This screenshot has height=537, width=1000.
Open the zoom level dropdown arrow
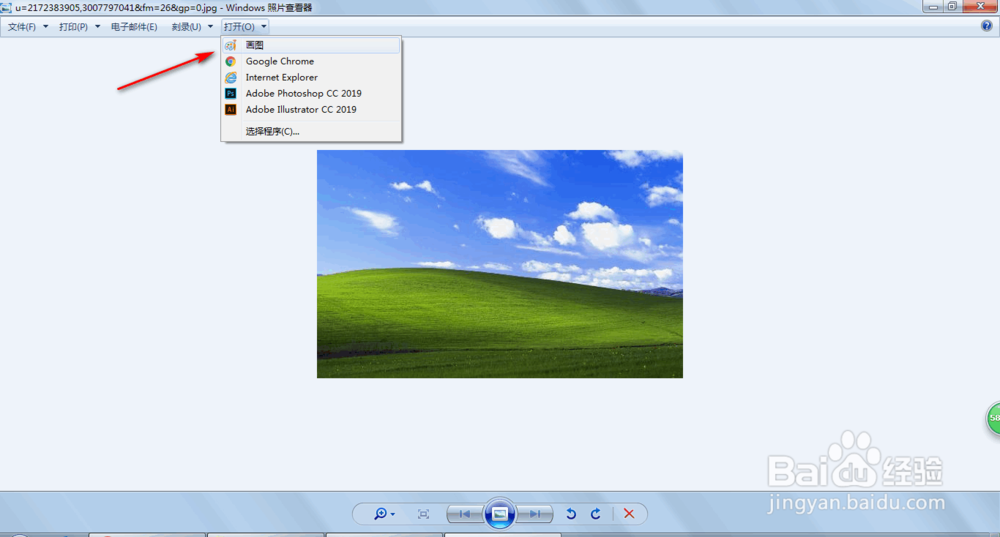coord(393,514)
